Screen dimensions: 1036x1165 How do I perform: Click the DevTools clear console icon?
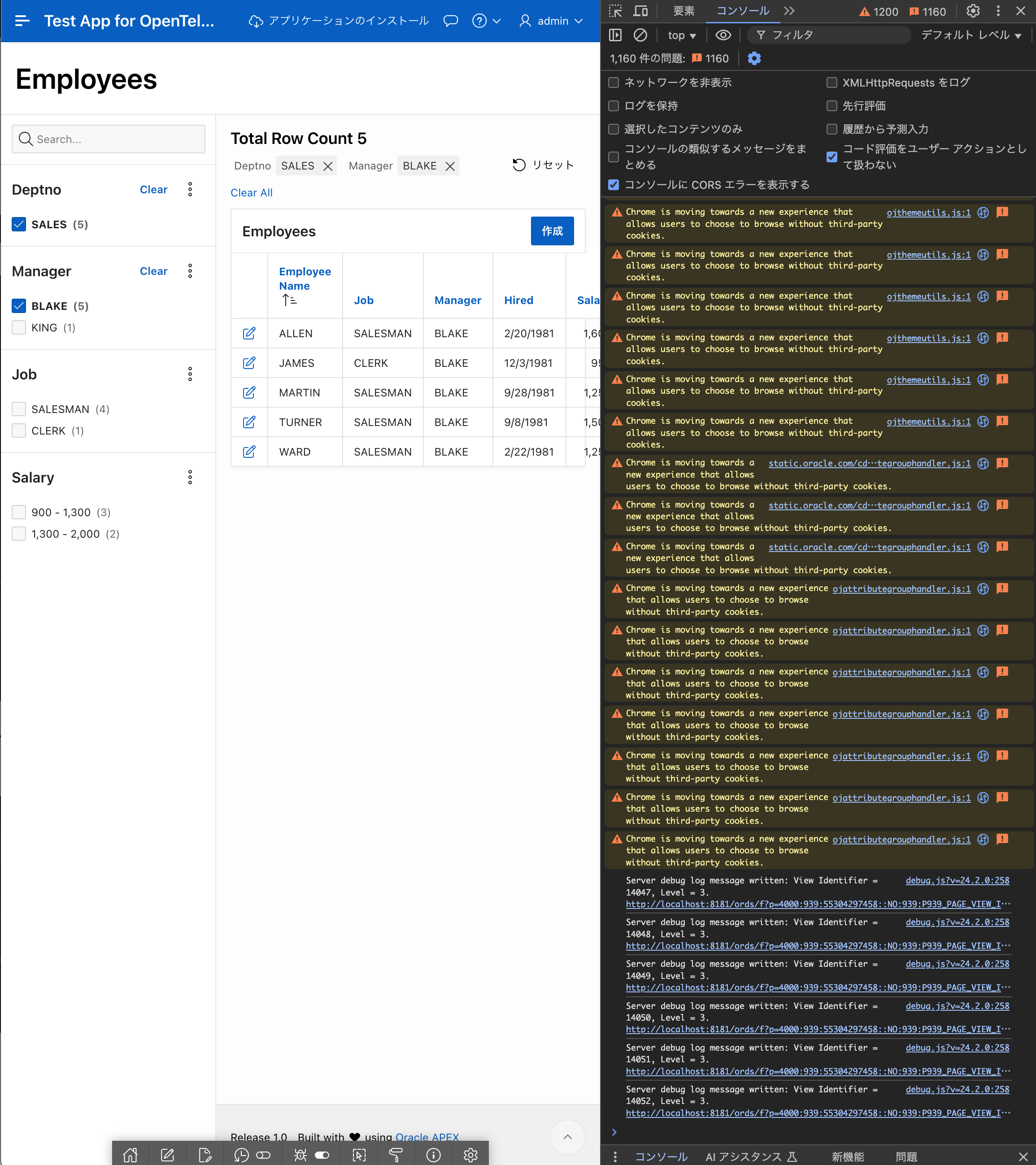[x=640, y=35]
